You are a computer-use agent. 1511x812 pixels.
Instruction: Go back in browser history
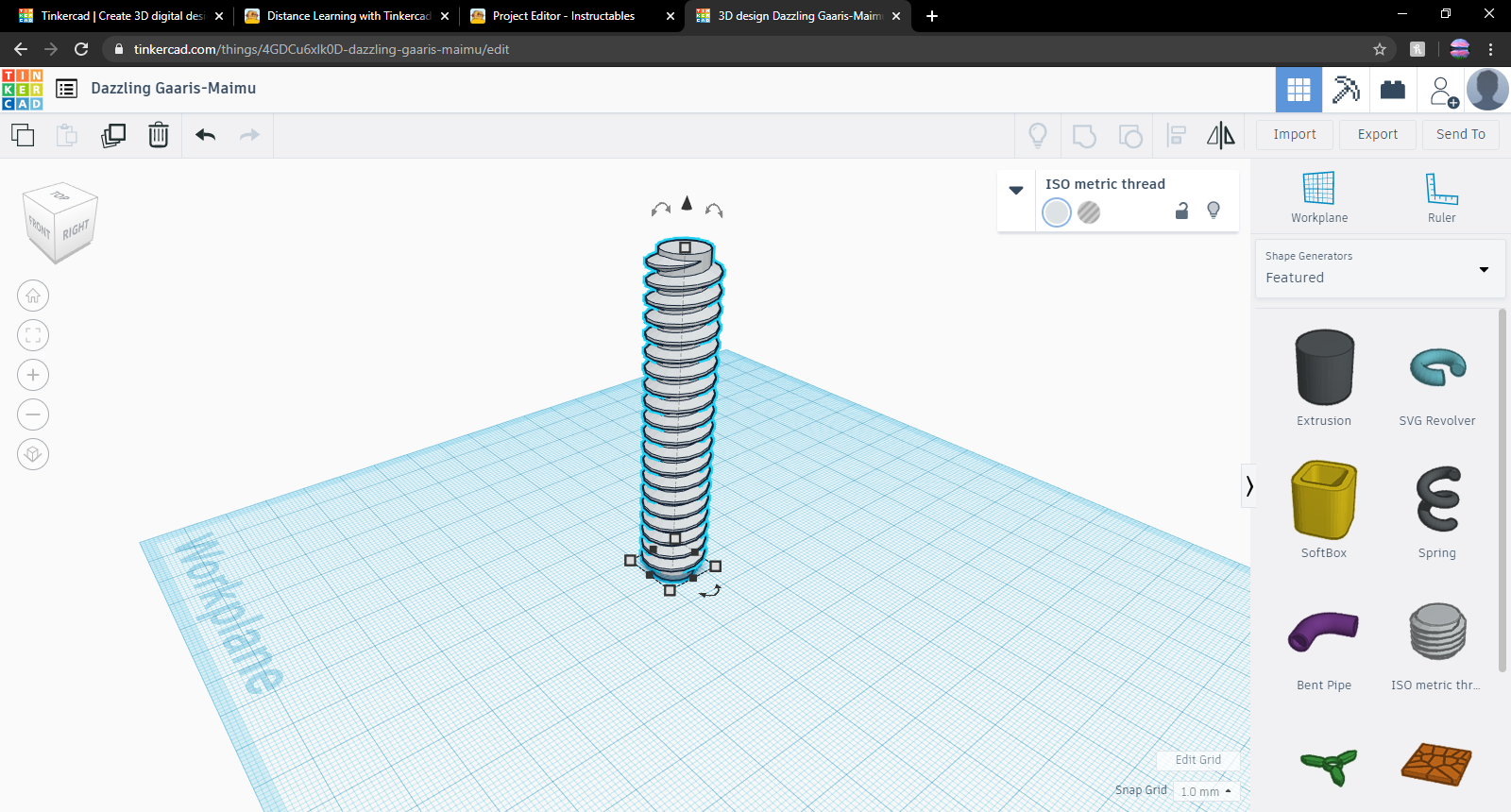coord(21,49)
